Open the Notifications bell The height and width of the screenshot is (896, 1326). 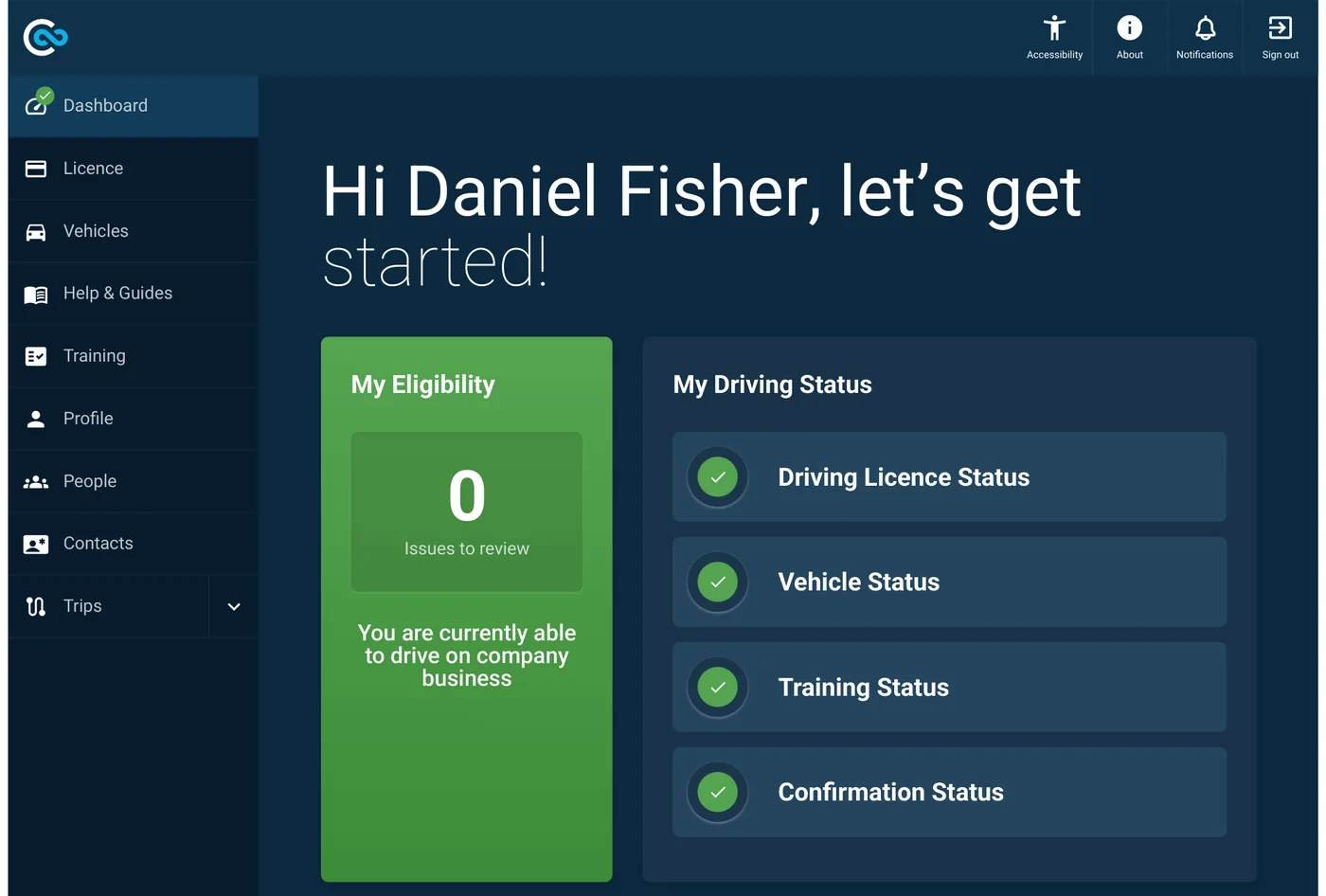1205,28
